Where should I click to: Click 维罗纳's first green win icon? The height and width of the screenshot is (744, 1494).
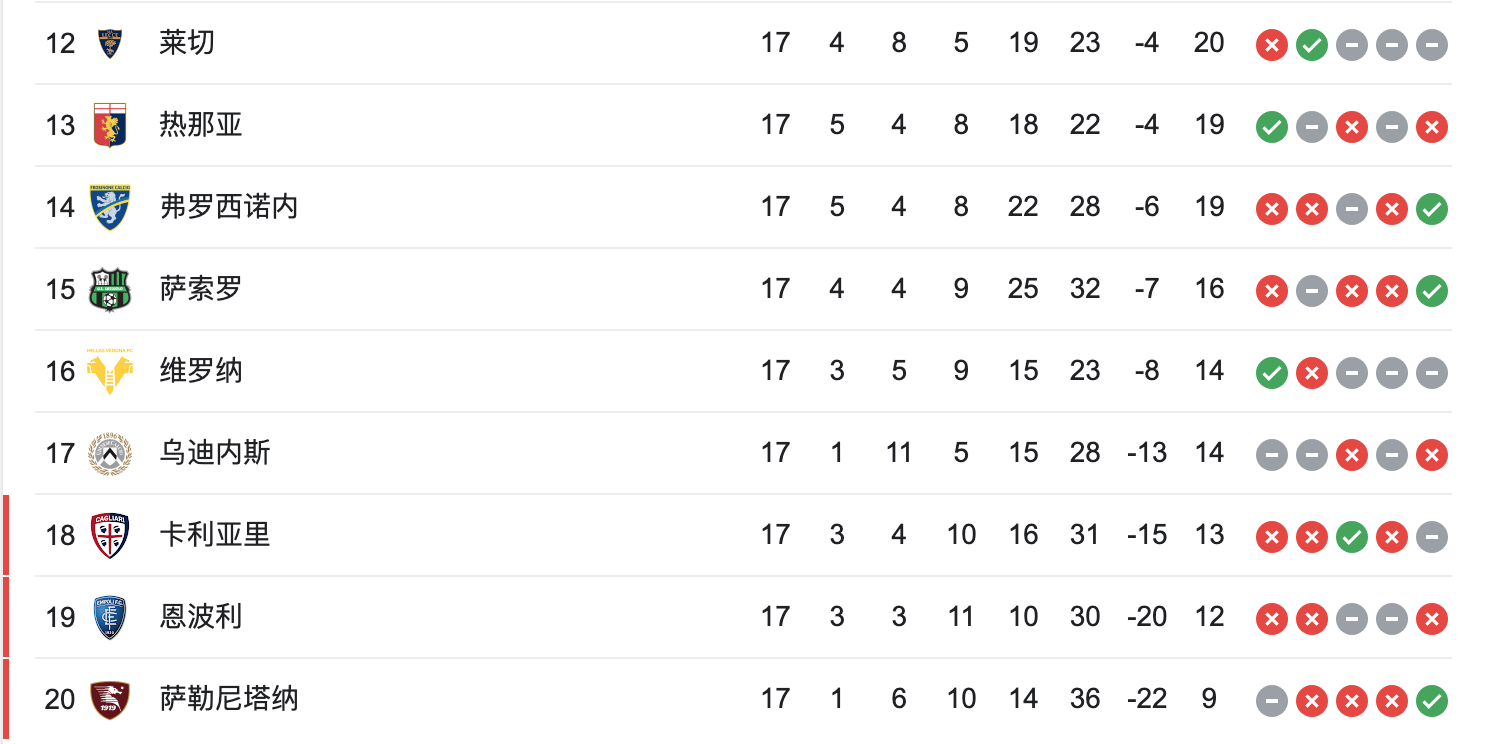coord(1272,373)
